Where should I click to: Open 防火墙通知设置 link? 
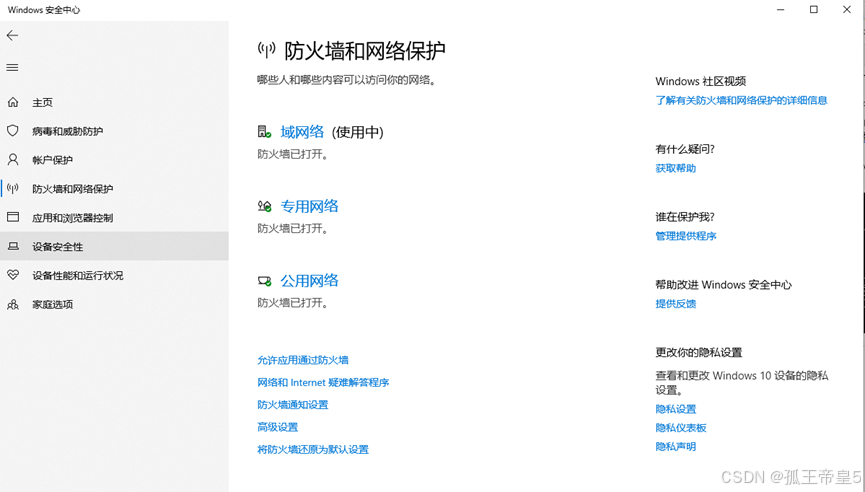pos(292,405)
